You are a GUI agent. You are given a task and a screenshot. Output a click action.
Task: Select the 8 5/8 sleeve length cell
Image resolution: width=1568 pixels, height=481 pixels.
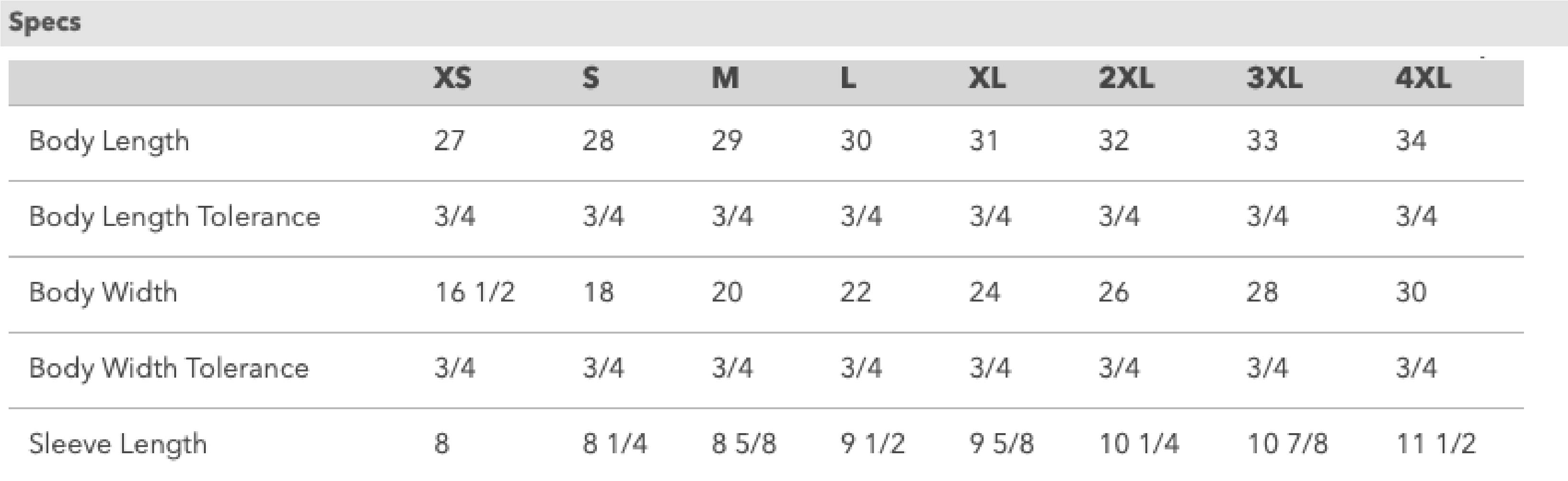coord(744,444)
